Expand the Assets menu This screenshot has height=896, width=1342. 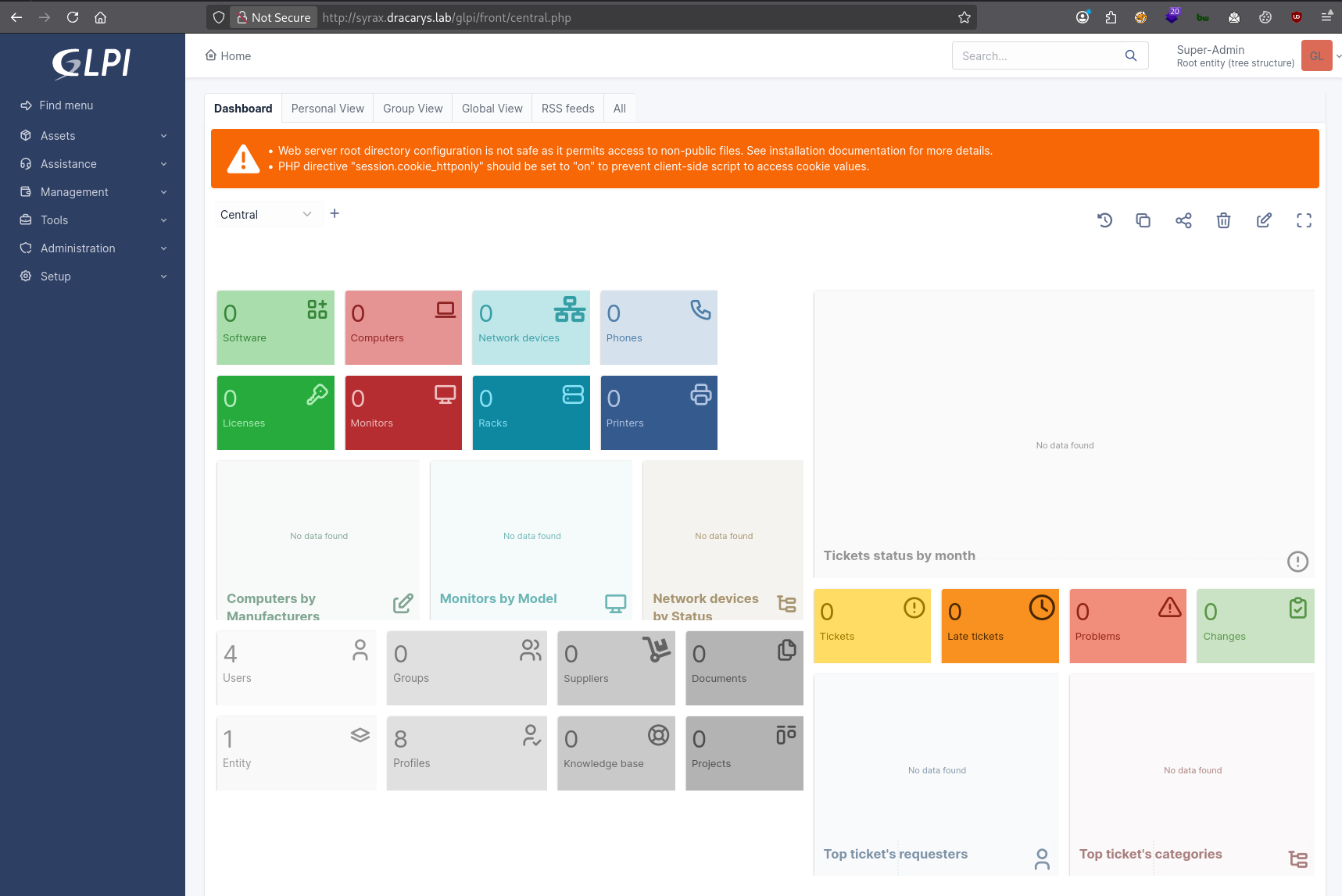(x=93, y=136)
